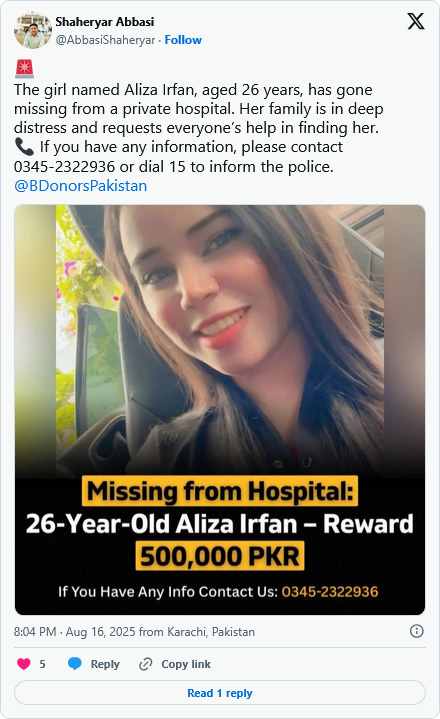Viewport: 440px width, 719px height.
Task: Follow the @AbbasiShaheryar account
Action: coord(183,40)
